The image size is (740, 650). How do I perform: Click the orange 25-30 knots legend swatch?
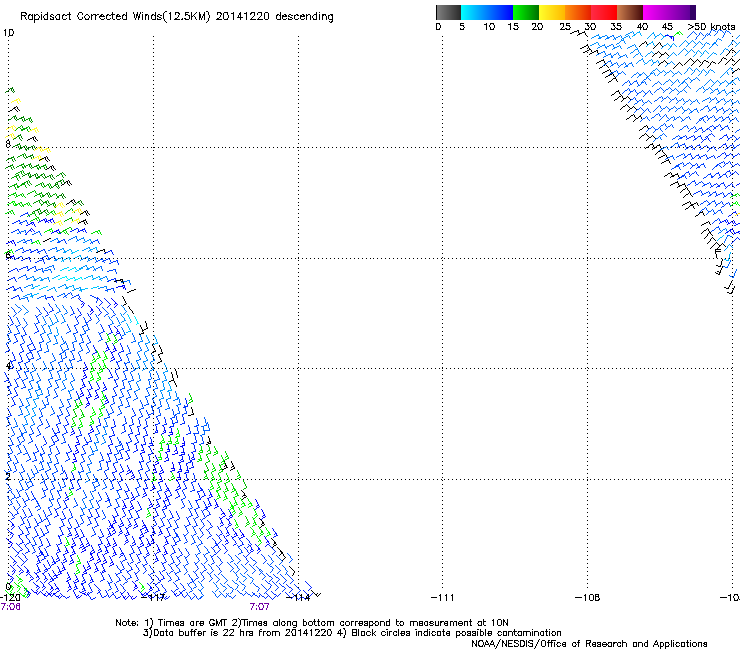pos(578,12)
